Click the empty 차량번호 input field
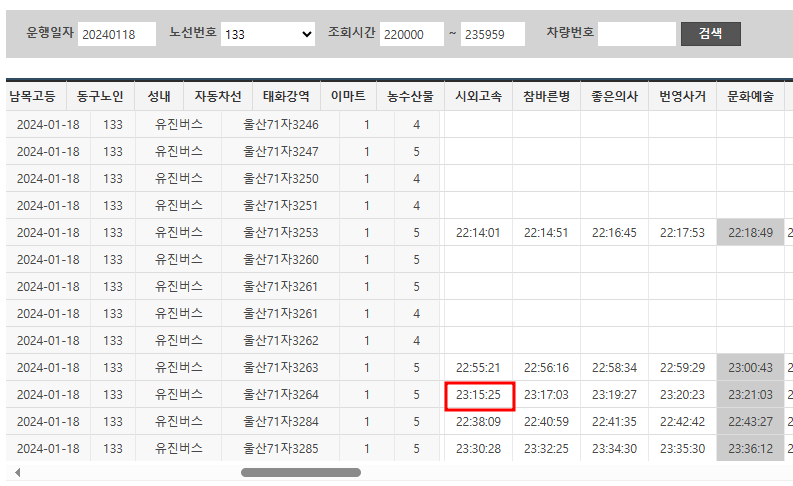The image size is (793, 486). click(x=637, y=34)
